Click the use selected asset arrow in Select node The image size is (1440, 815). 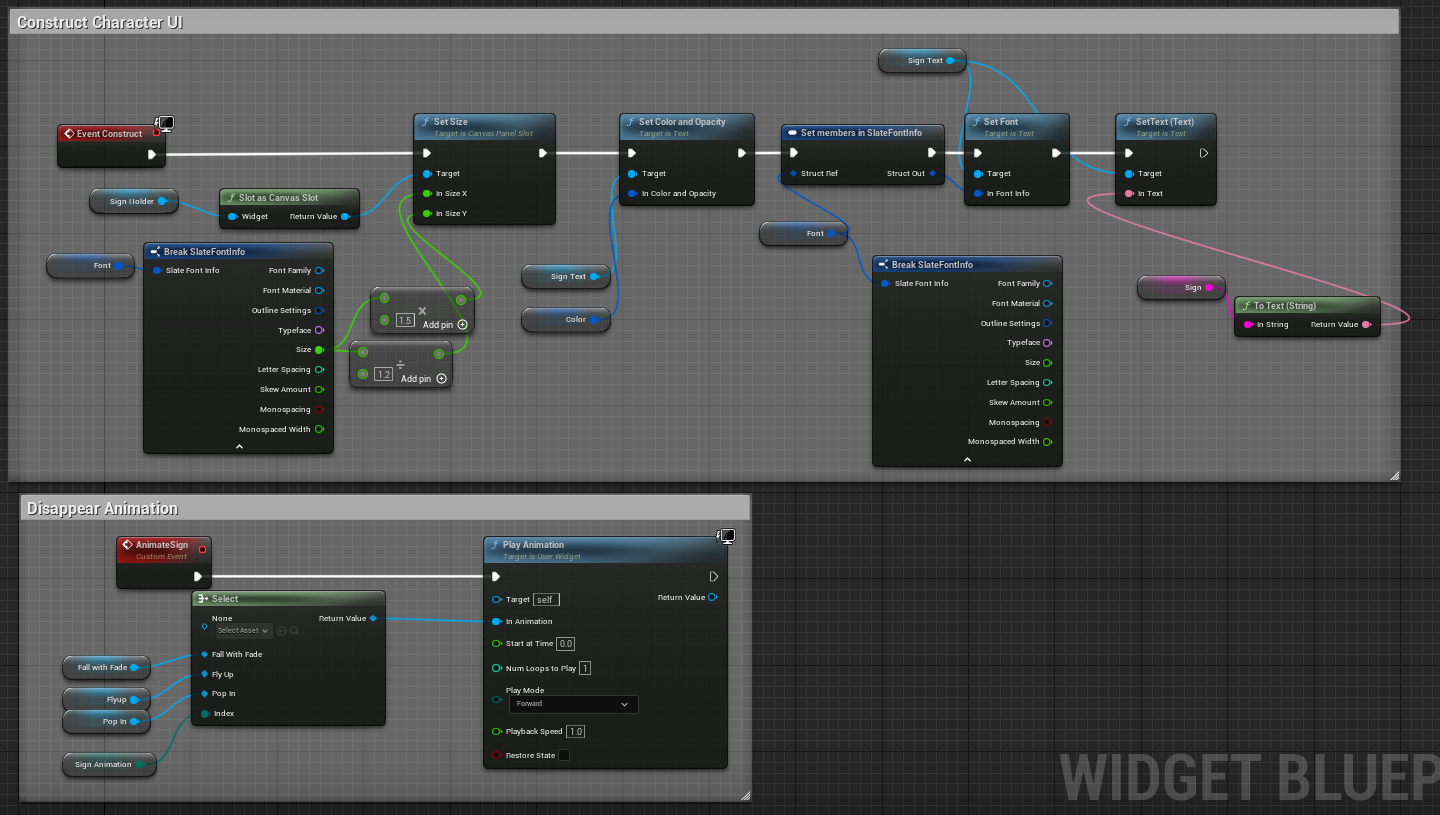tap(282, 631)
